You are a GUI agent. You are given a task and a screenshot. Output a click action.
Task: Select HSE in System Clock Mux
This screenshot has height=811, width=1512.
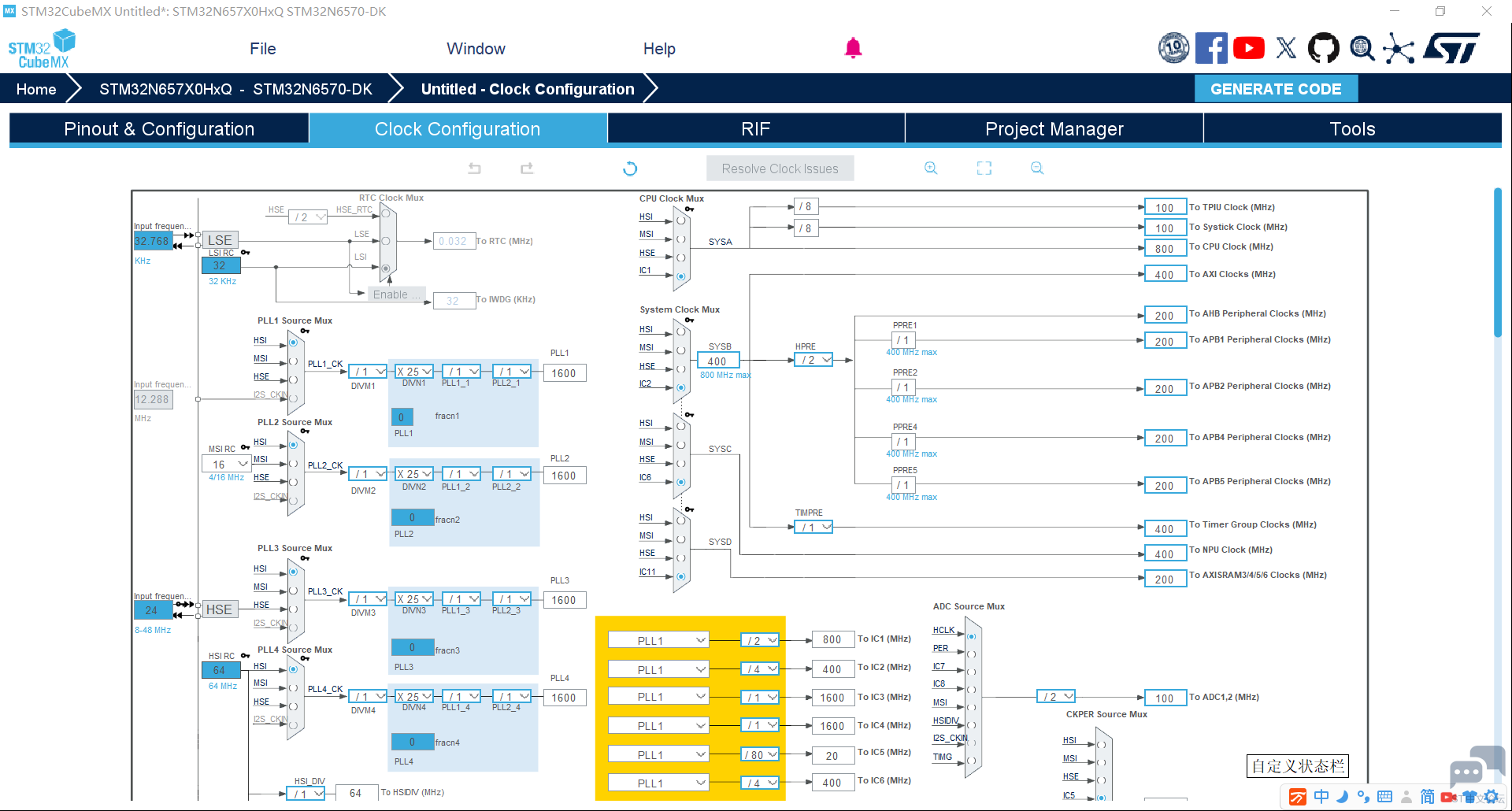point(680,369)
